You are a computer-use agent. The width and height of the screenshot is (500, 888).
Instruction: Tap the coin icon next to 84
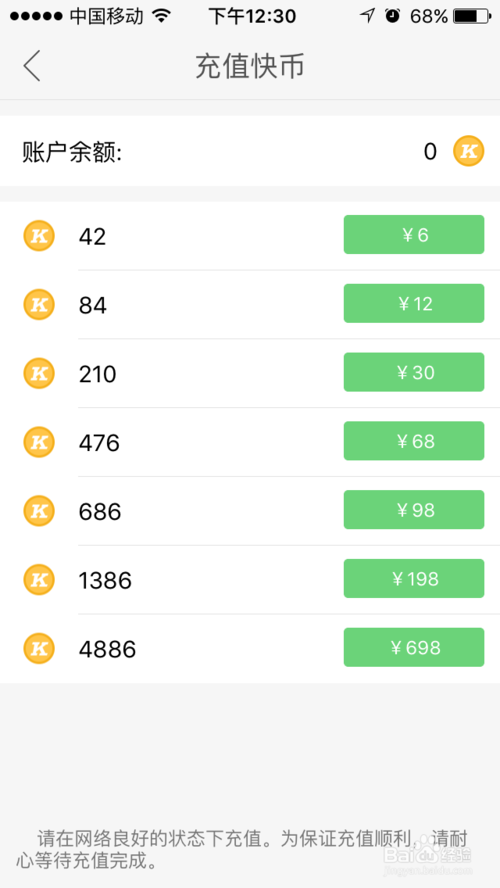(x=39, y=304)
